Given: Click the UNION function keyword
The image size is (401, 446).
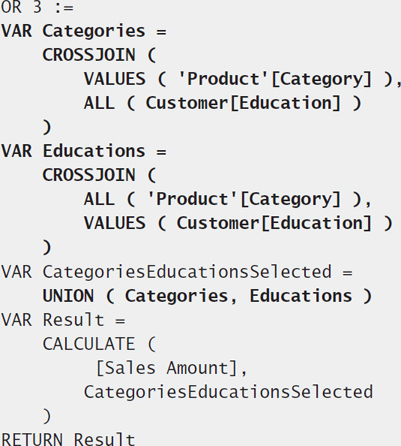Looking at the screenshot, I should pyautogui.click(x=68, y=296).
